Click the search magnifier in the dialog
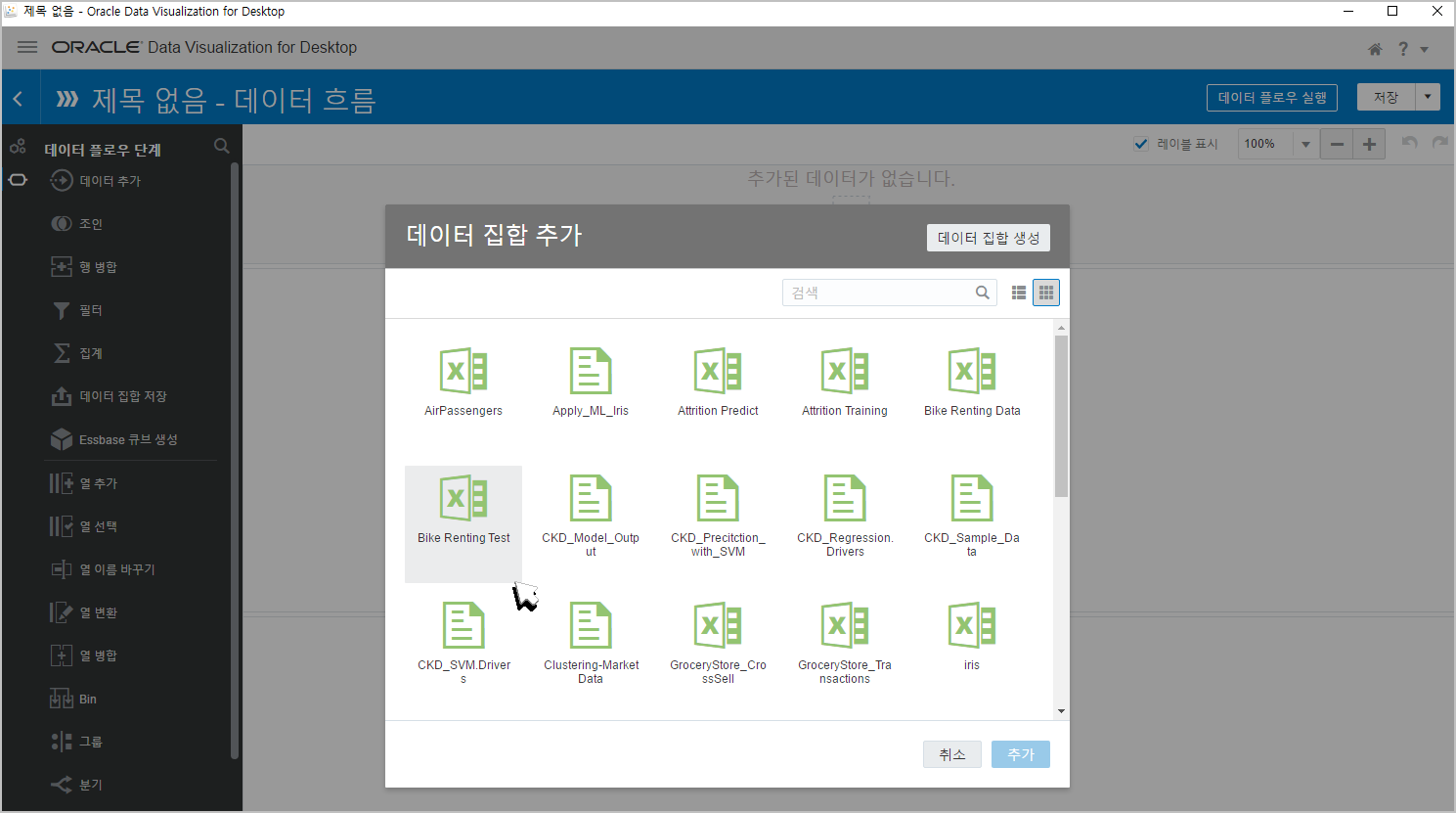The image size is (1456, 813). (x=983, y=293)
